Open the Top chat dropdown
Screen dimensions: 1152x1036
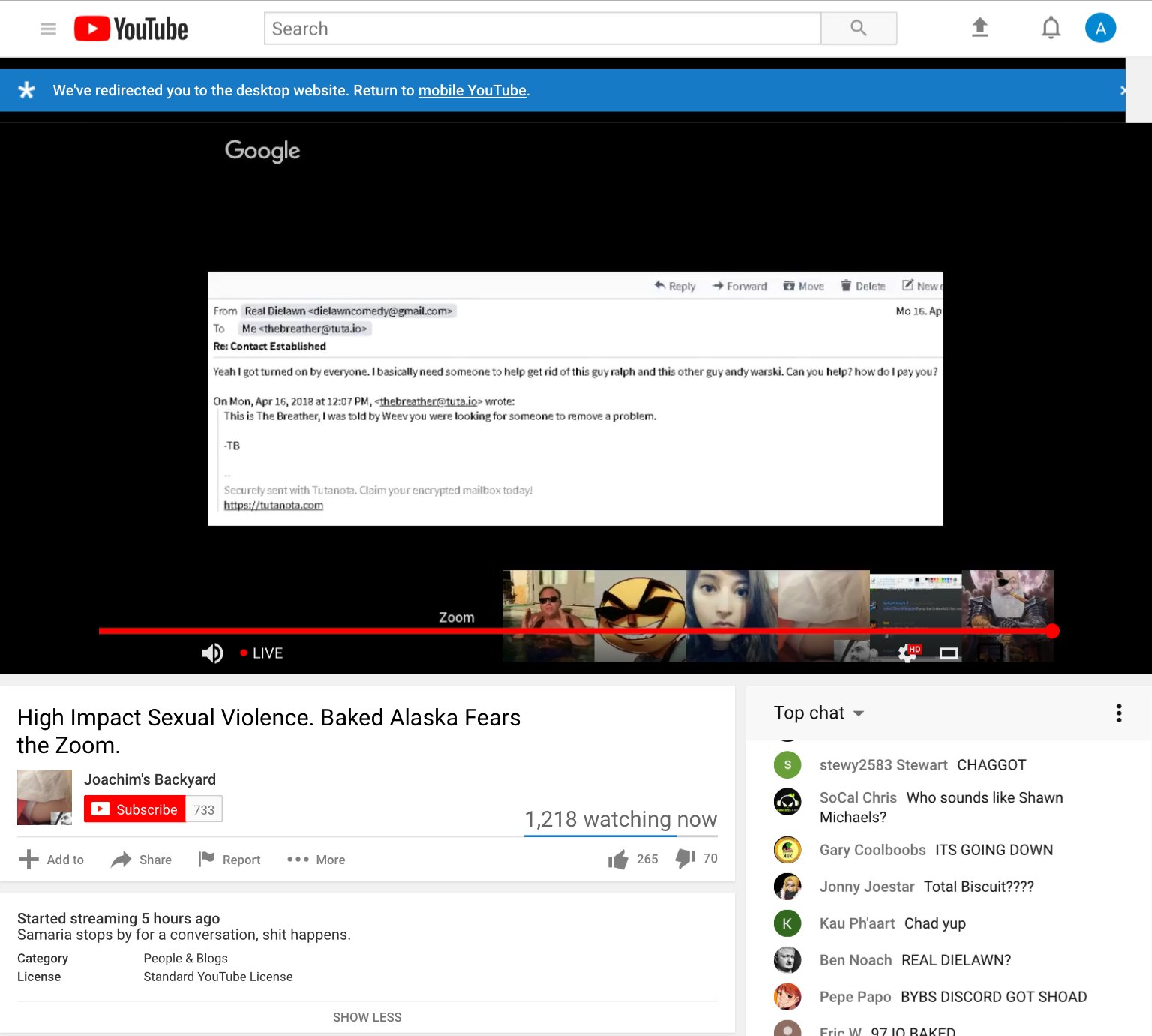click(x=819, y=713)
